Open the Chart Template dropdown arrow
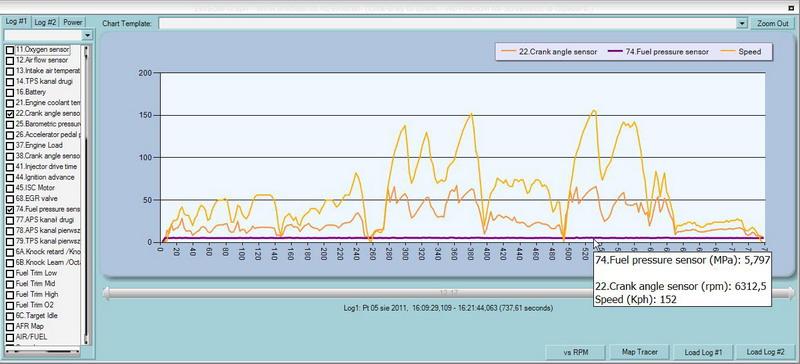Screen dimensions: 800x364 (742, 23)
